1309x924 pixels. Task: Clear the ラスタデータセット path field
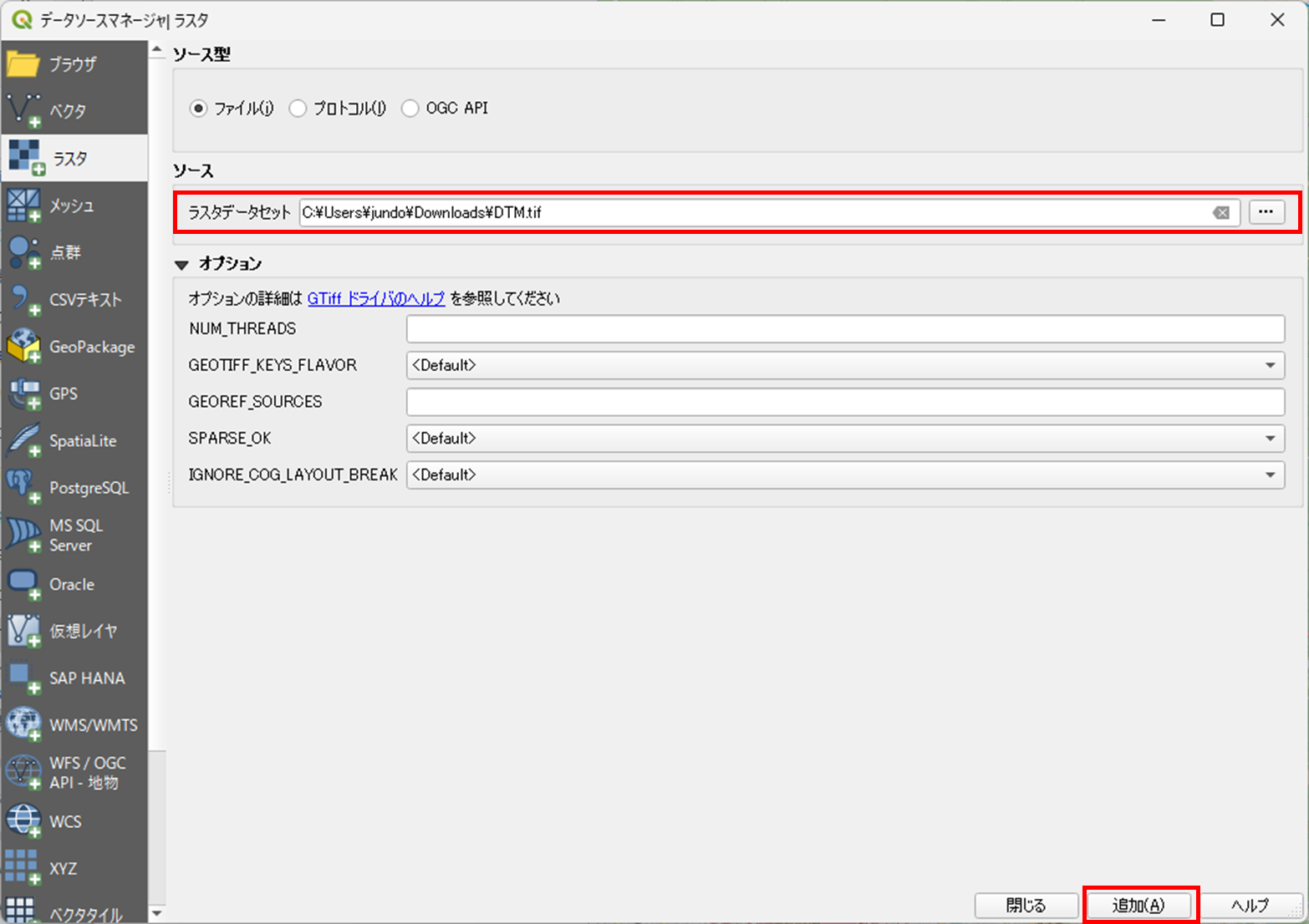(1222, 212)
